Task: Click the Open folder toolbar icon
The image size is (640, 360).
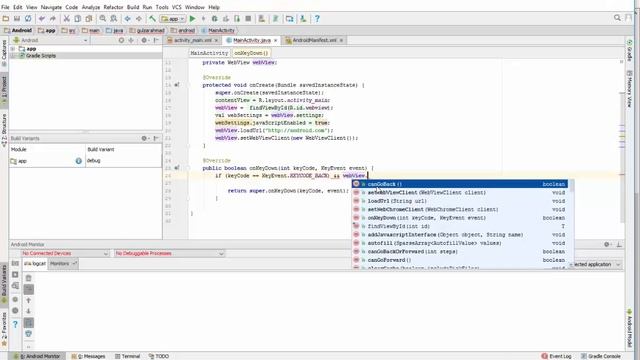Action: click(x=6, y=19)
